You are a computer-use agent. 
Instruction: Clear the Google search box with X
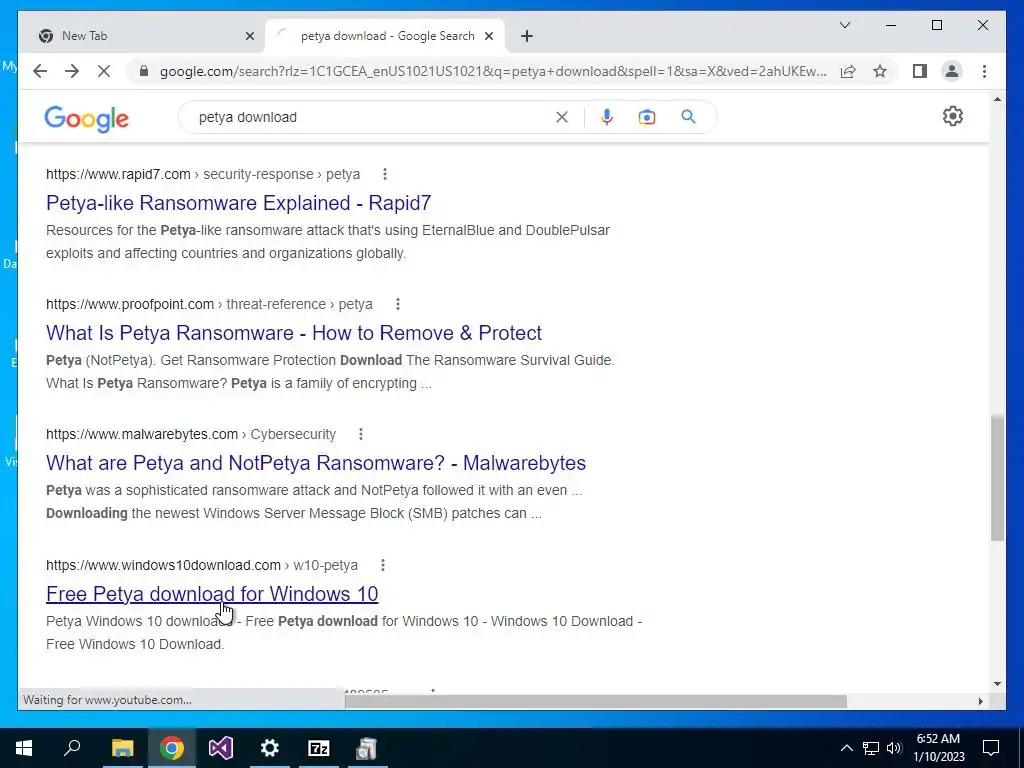[x=562, y=117]
